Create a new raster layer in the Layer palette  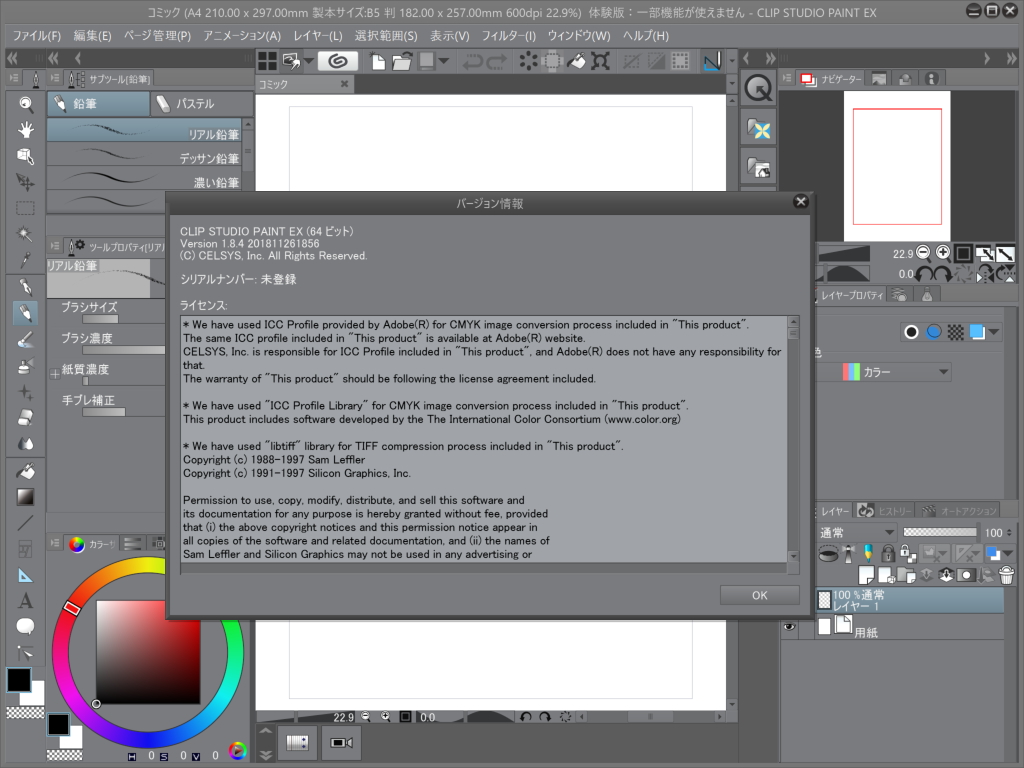[x=866, y=575]
